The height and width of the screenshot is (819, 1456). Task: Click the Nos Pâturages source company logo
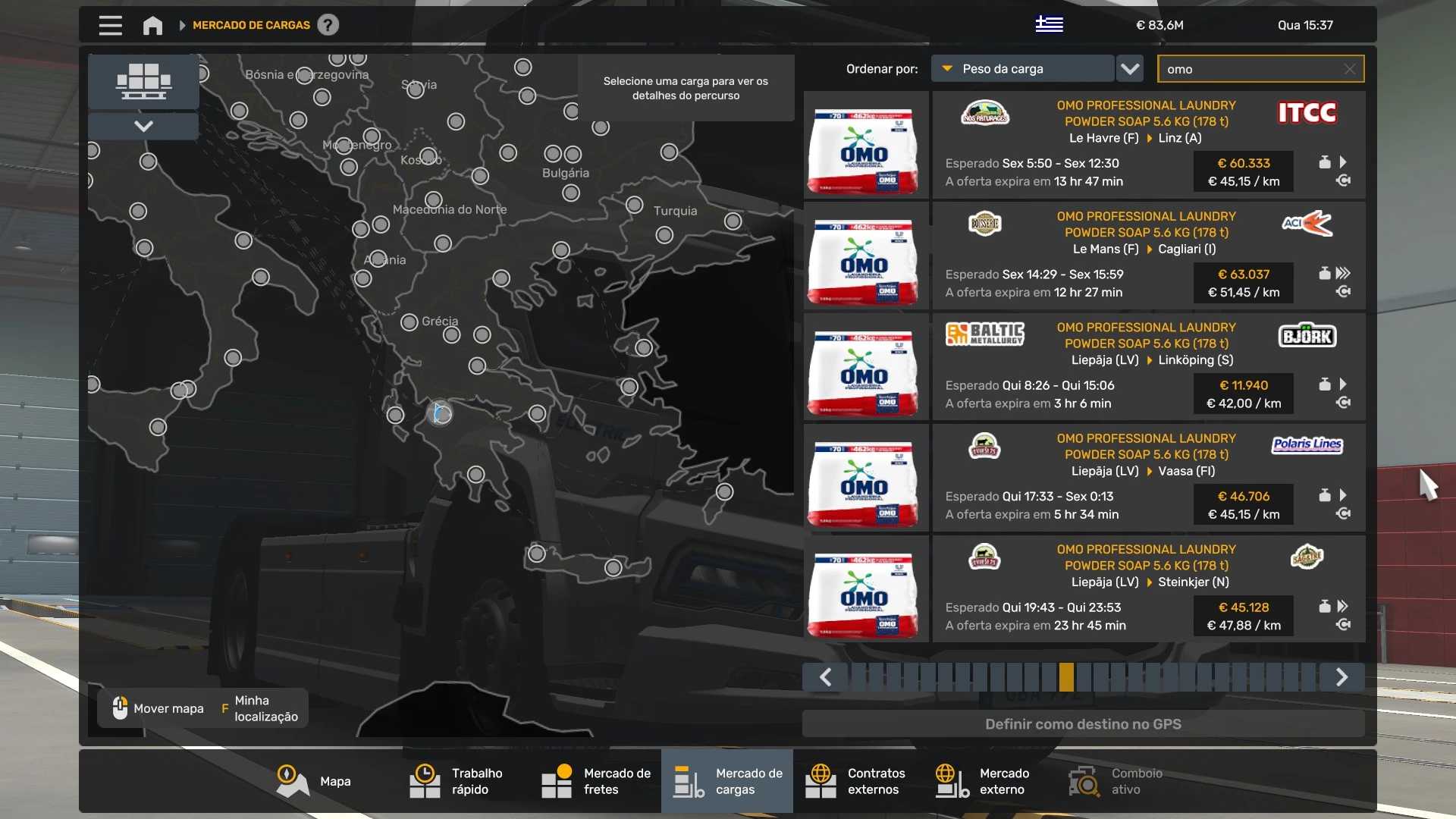tap(984, 113)
